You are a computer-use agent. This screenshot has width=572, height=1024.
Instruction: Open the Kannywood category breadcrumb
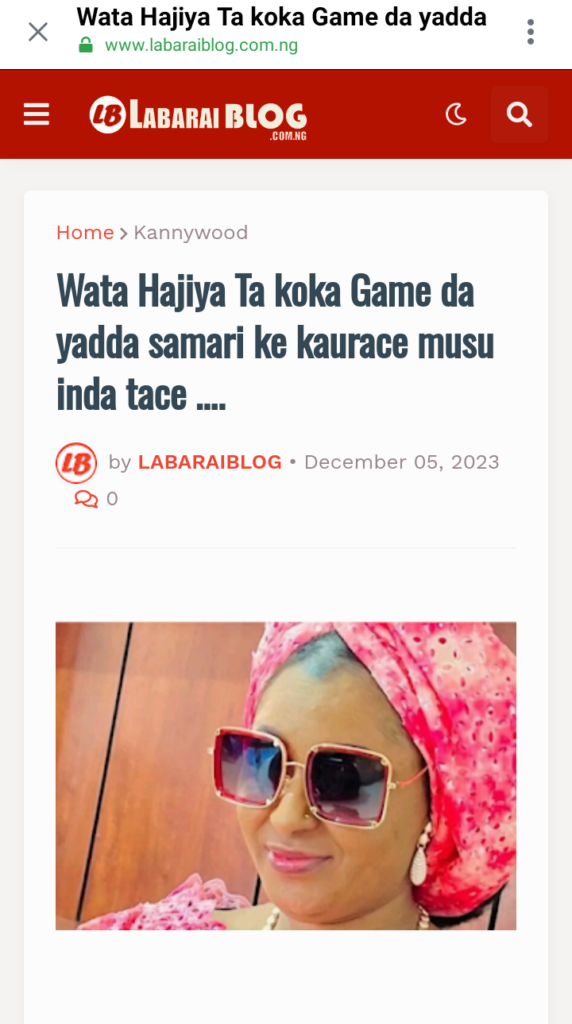(191, 232)
